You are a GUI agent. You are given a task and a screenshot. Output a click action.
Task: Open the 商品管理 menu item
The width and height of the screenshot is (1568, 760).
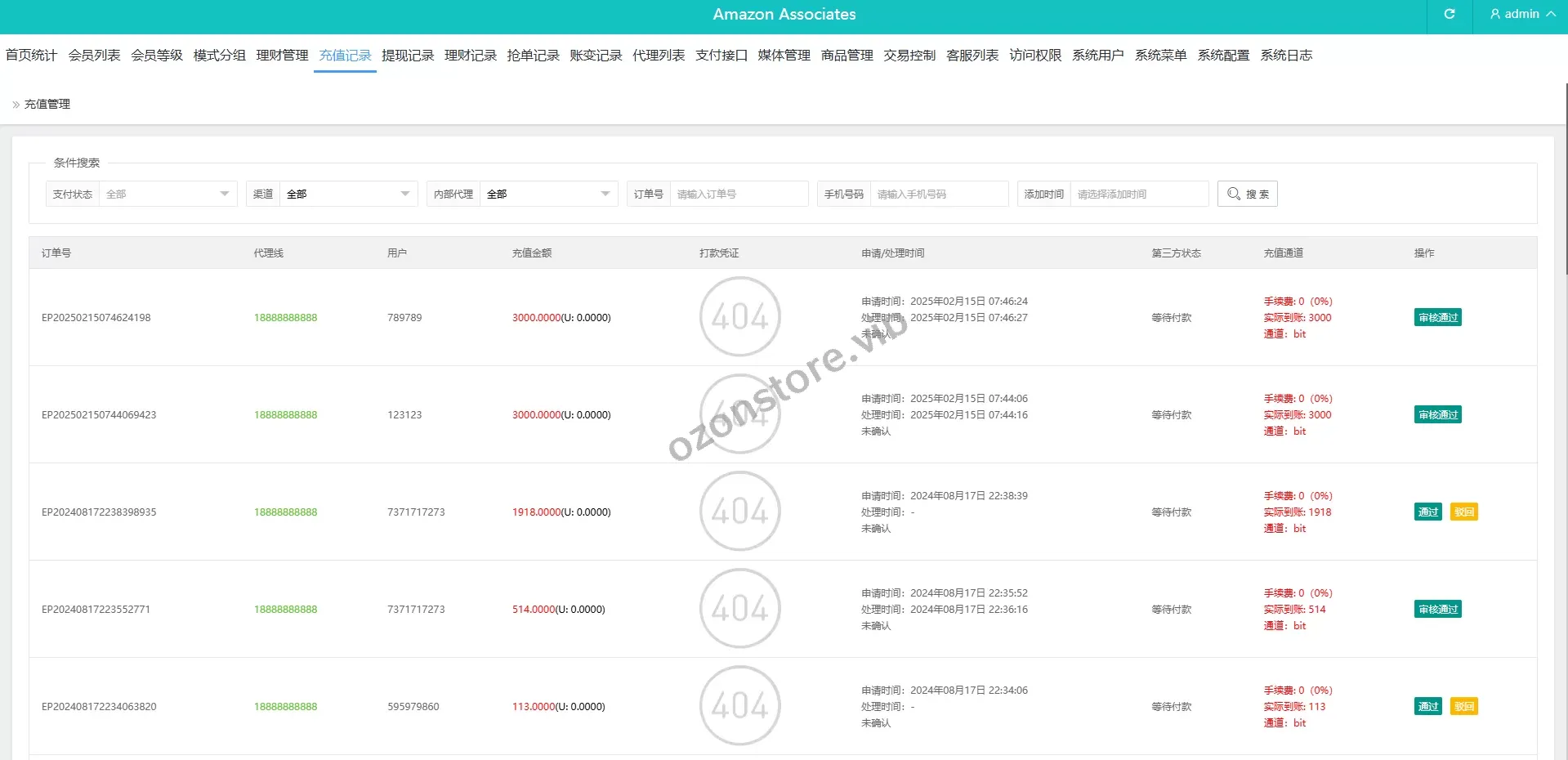(847, 56)
